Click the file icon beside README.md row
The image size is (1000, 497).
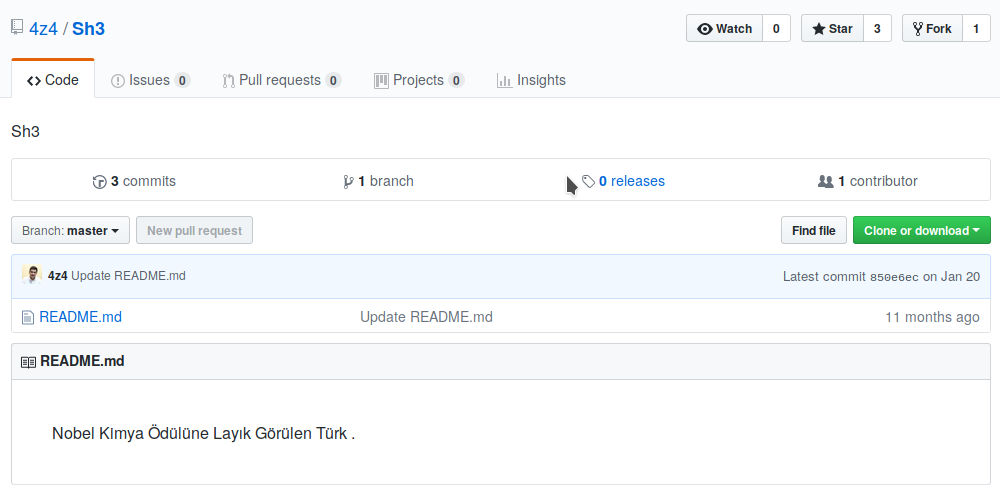(x=27, y=317)
